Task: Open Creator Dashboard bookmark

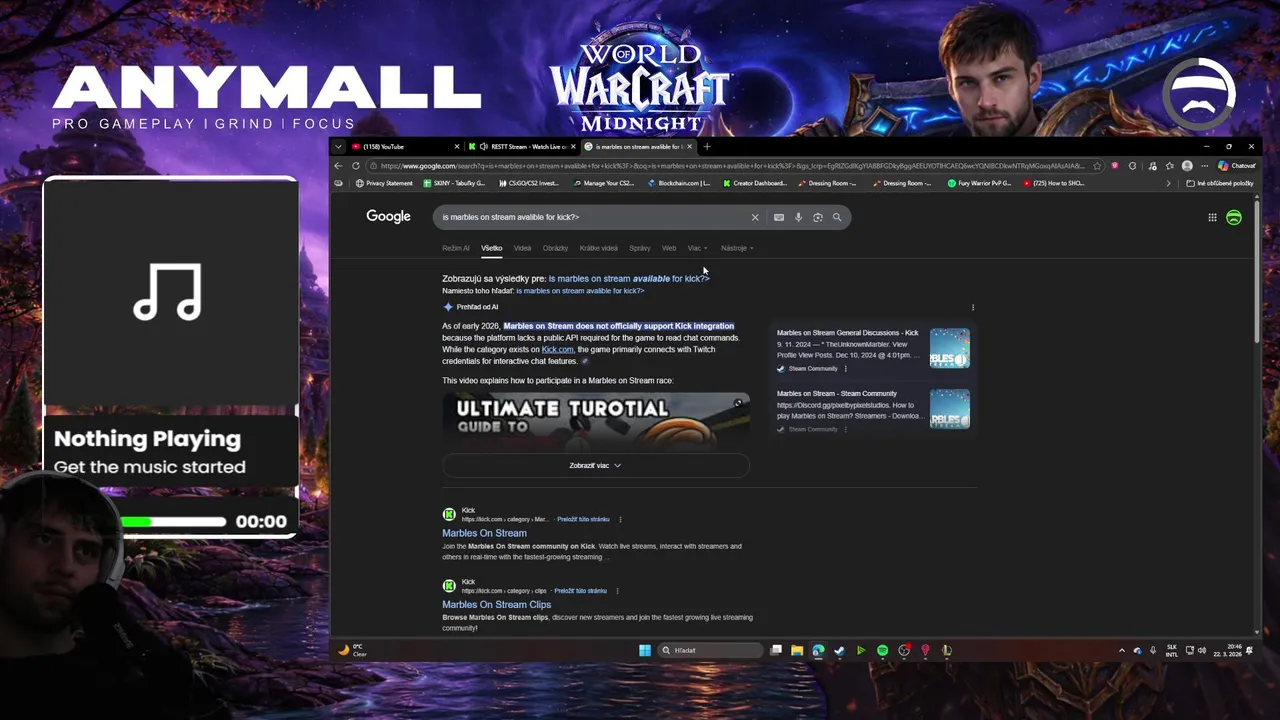Action: click(755, 183)
